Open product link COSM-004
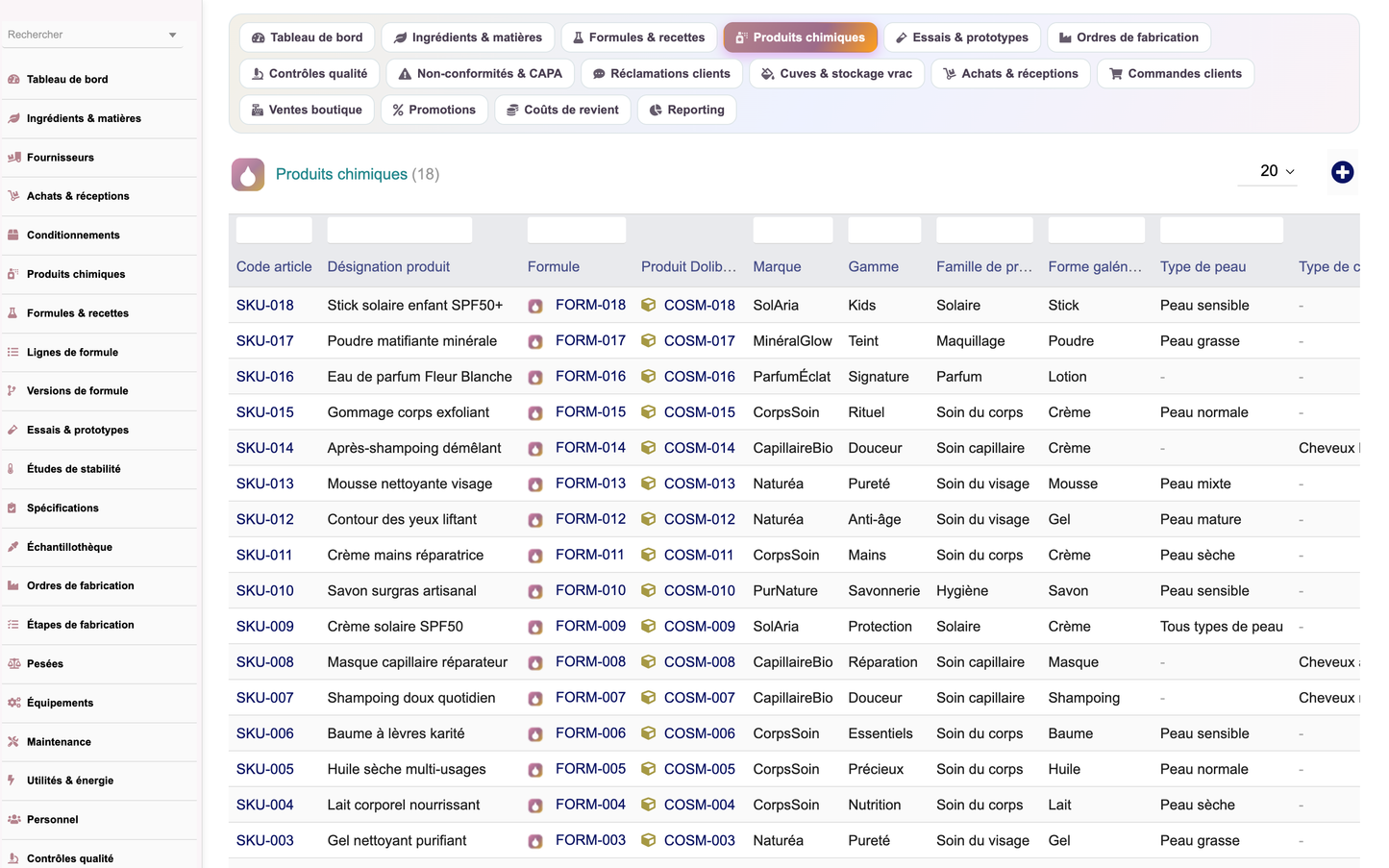The image size is (1389, 868). point(700,805)
